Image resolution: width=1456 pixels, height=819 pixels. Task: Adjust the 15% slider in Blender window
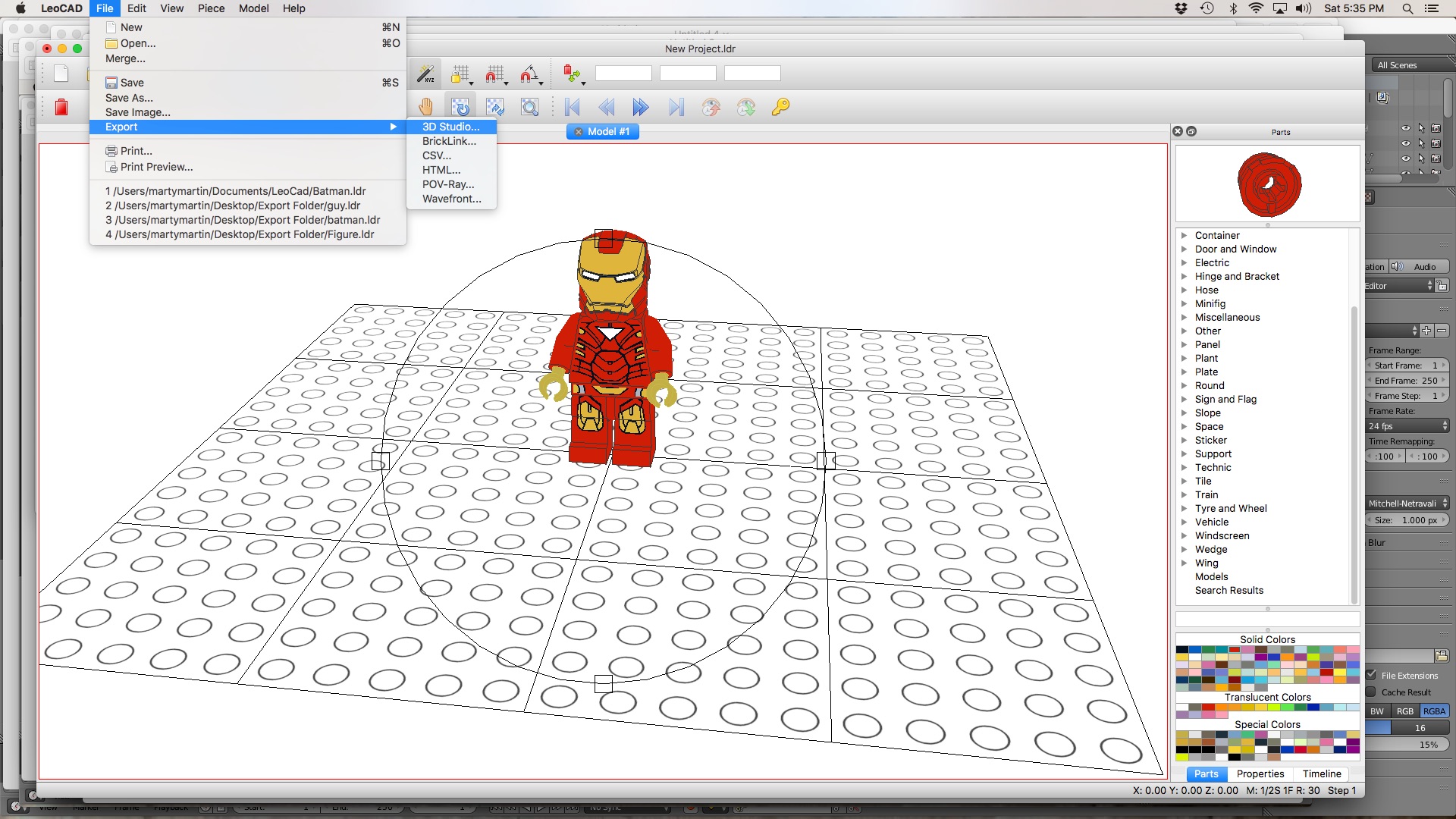coord(1408,745)
